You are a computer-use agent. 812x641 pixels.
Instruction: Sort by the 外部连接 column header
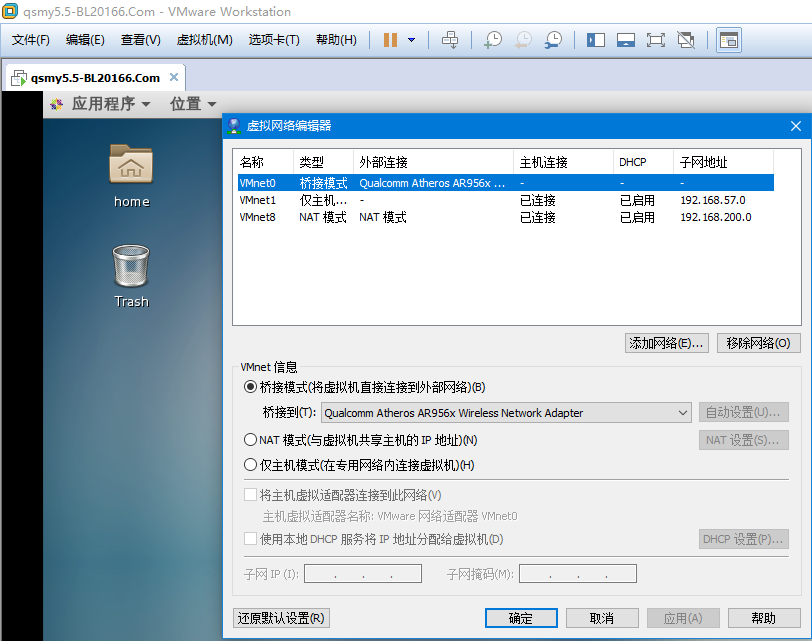tap(434, 163)
